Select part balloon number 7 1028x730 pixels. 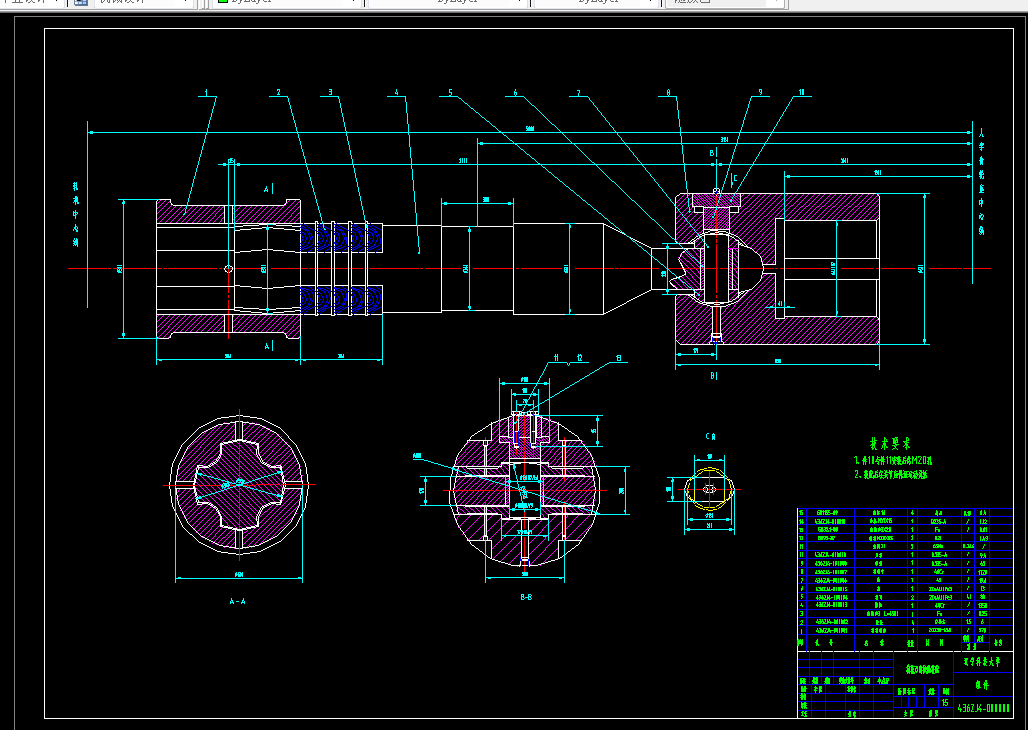(x=578, y=92)
